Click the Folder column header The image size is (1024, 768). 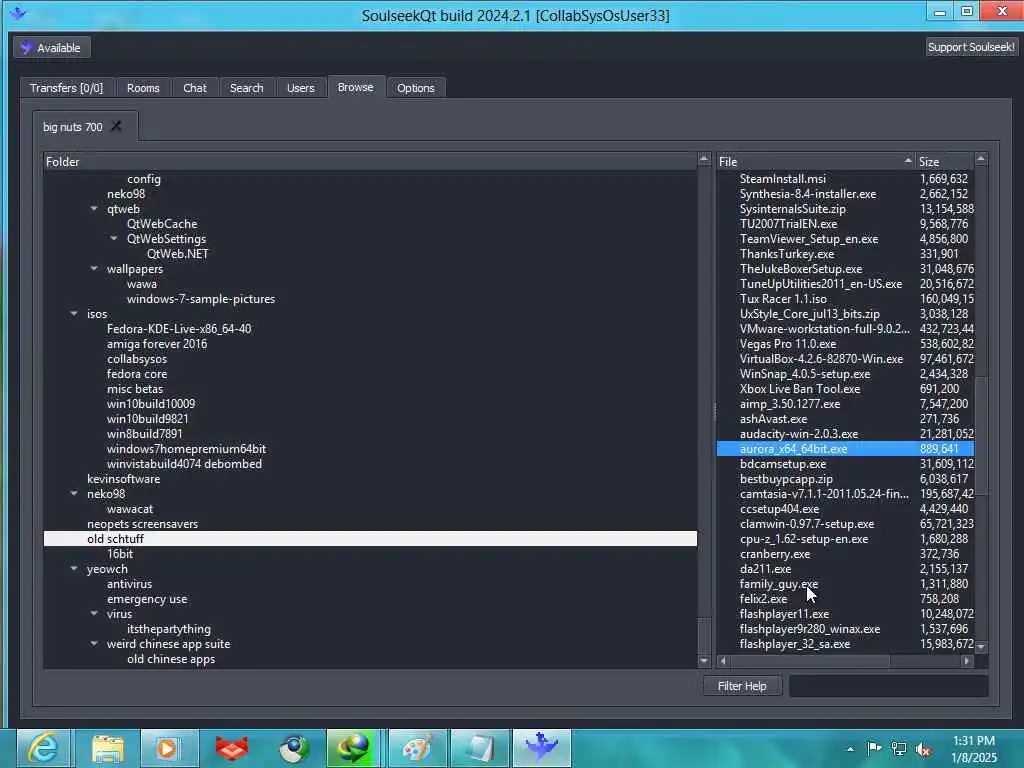[x=370, y=161]
